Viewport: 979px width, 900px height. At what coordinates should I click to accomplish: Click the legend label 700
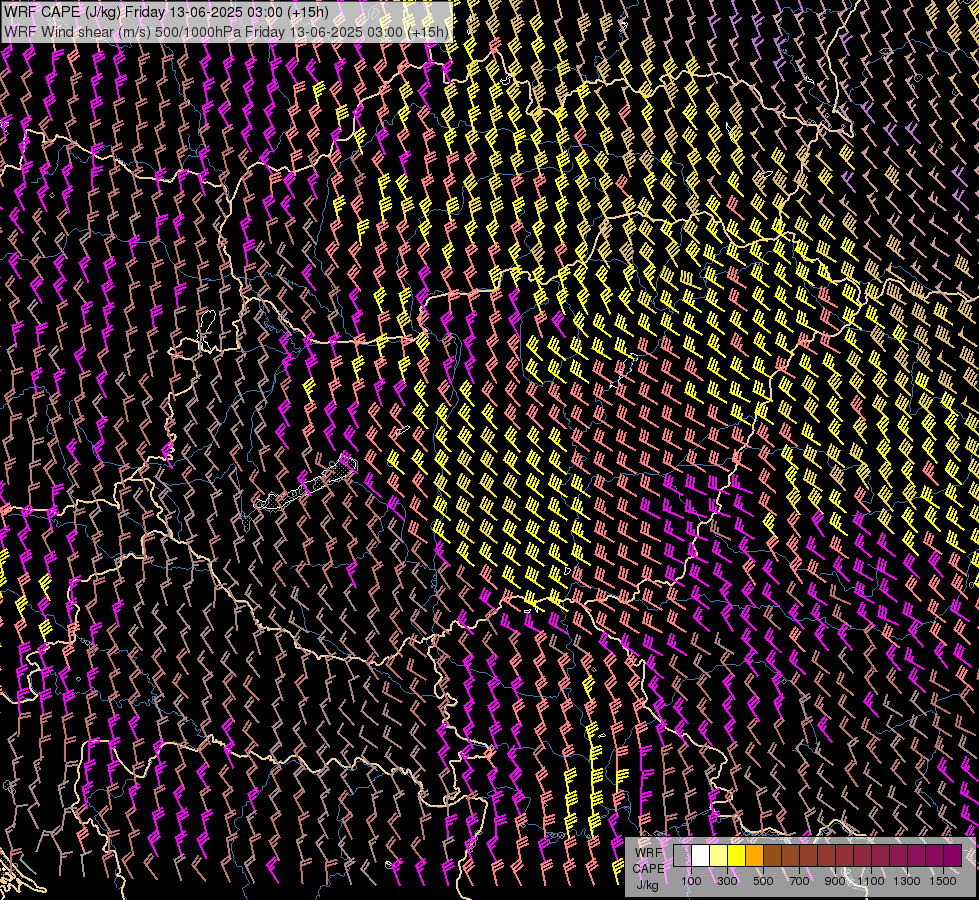[799, 881]
